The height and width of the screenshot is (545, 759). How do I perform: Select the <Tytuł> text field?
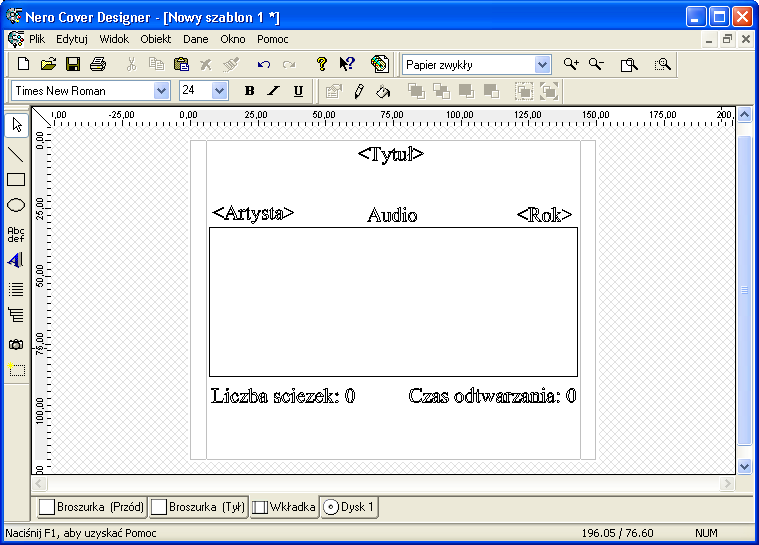[391, 154]
